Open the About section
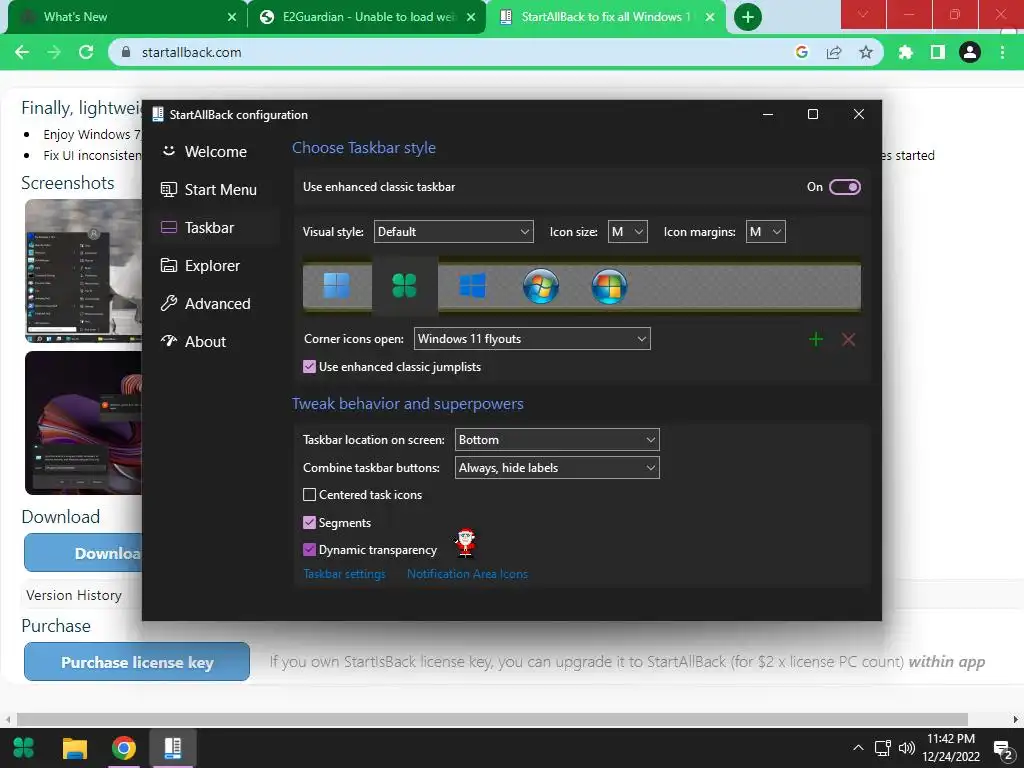This screenshot has height=768, width=1024. pyautogui.click(x=215, y=342)
